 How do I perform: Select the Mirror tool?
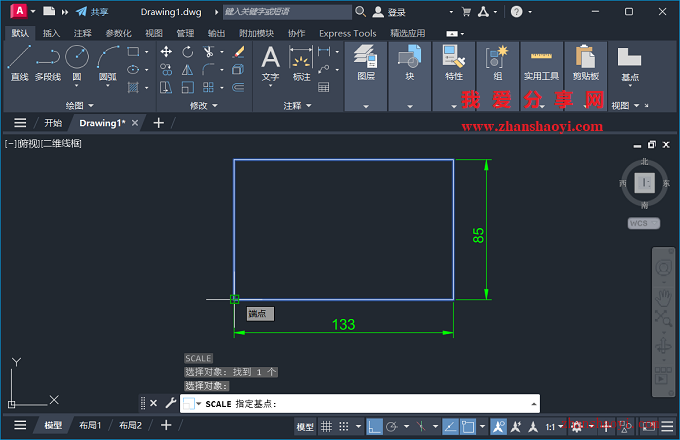coord(187,69)
